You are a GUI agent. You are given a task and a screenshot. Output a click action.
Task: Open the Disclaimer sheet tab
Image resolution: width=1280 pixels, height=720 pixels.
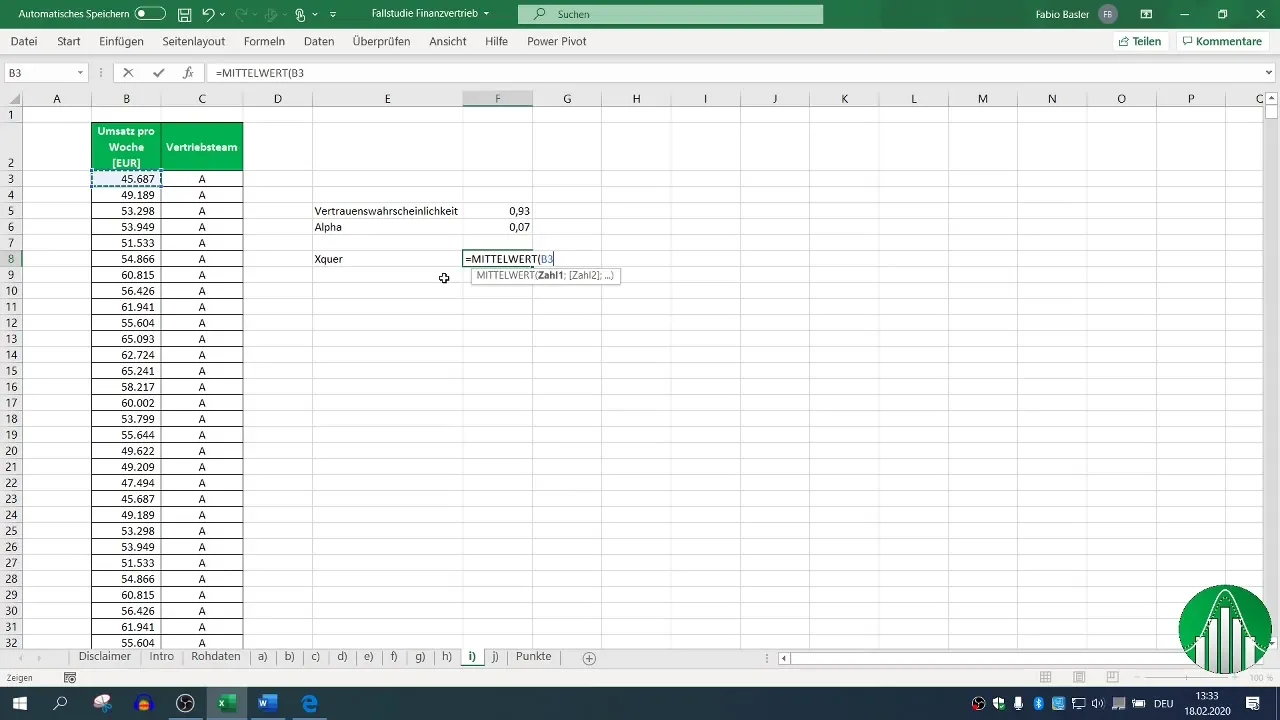105,657
